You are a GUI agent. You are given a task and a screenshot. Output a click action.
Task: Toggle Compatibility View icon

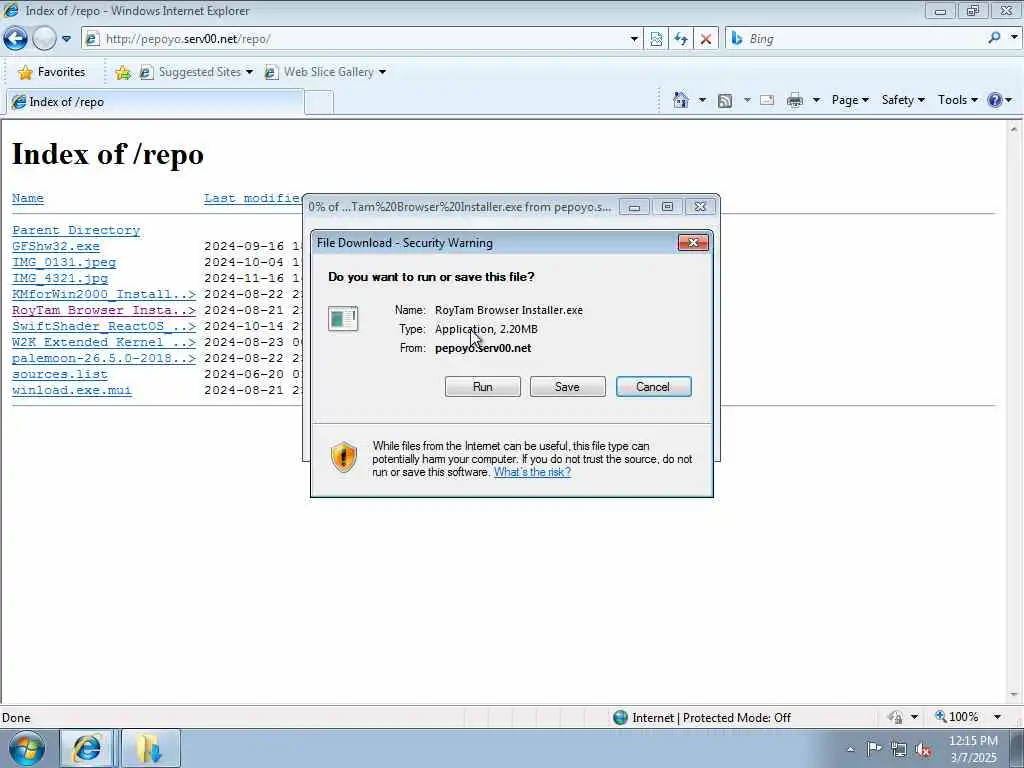pyautogui.click(x=656, y=39)
